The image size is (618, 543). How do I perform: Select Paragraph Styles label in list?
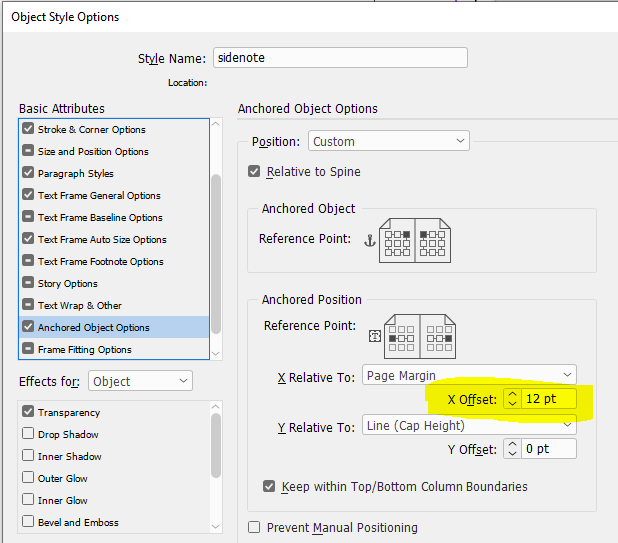pos(76,174)
